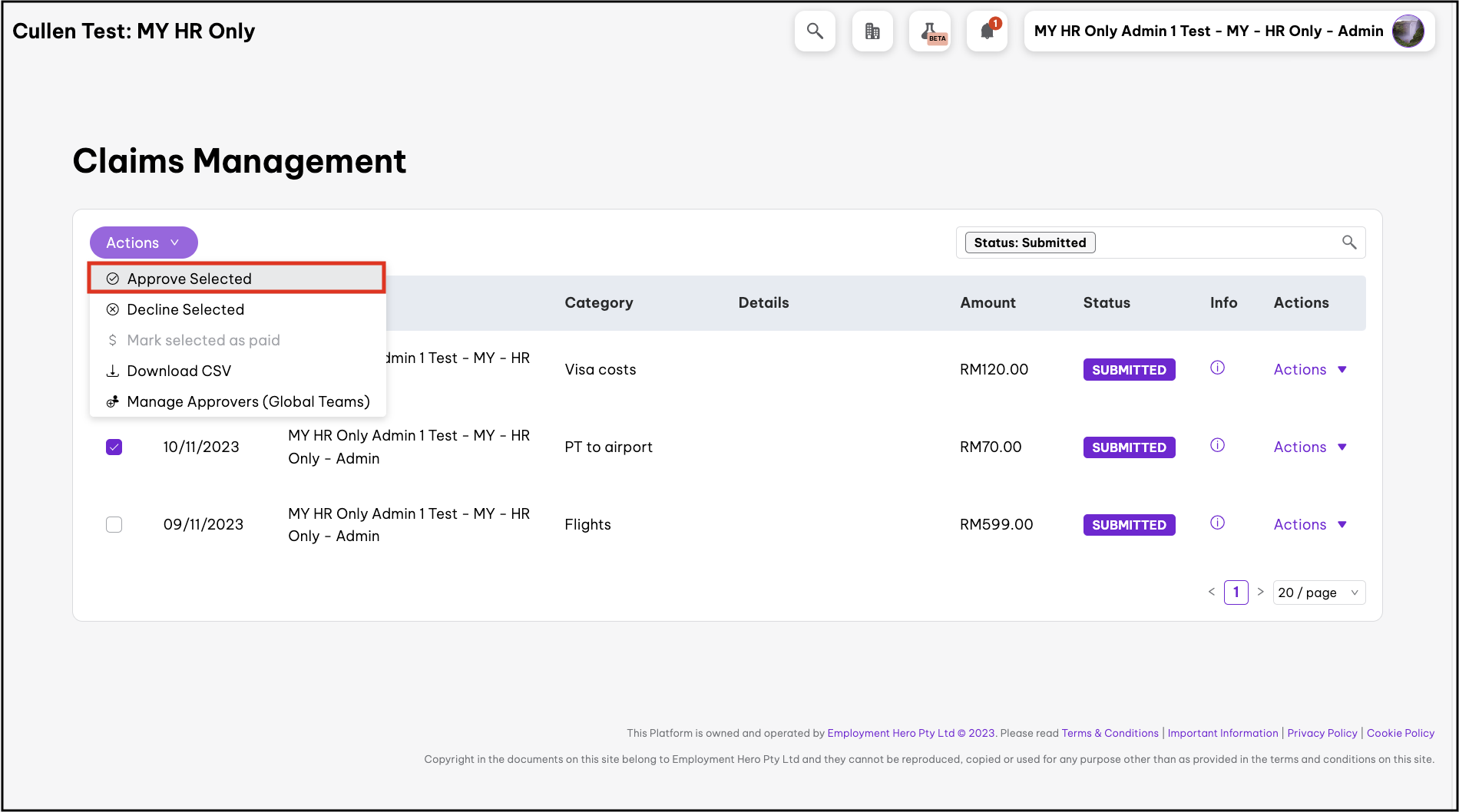Collapse the purple Actions dropdown button
This screenshot has height=812, width=1459.
(x=144, y=243)
